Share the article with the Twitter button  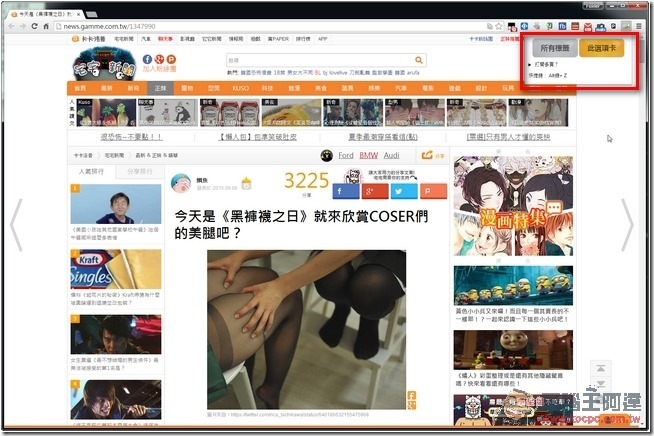click(x=404, y=192)
